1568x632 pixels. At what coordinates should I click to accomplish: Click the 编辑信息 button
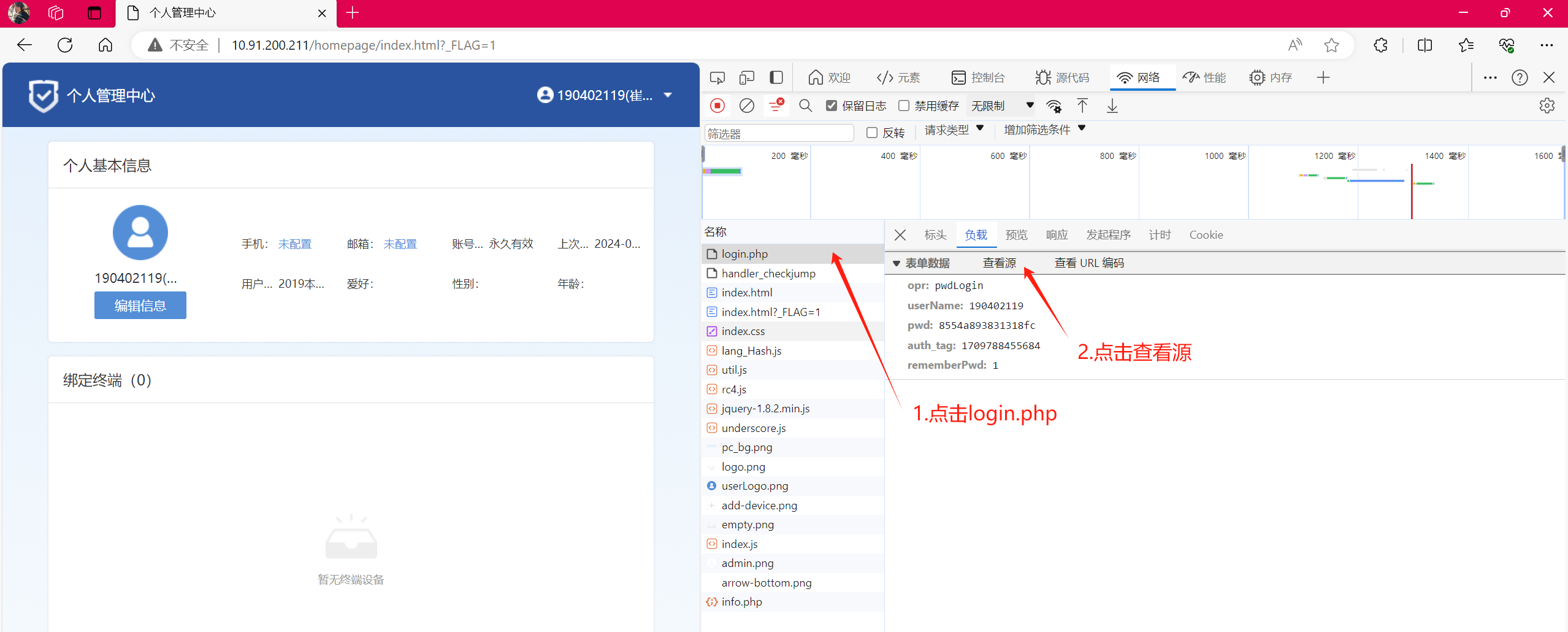click(140, 306)
